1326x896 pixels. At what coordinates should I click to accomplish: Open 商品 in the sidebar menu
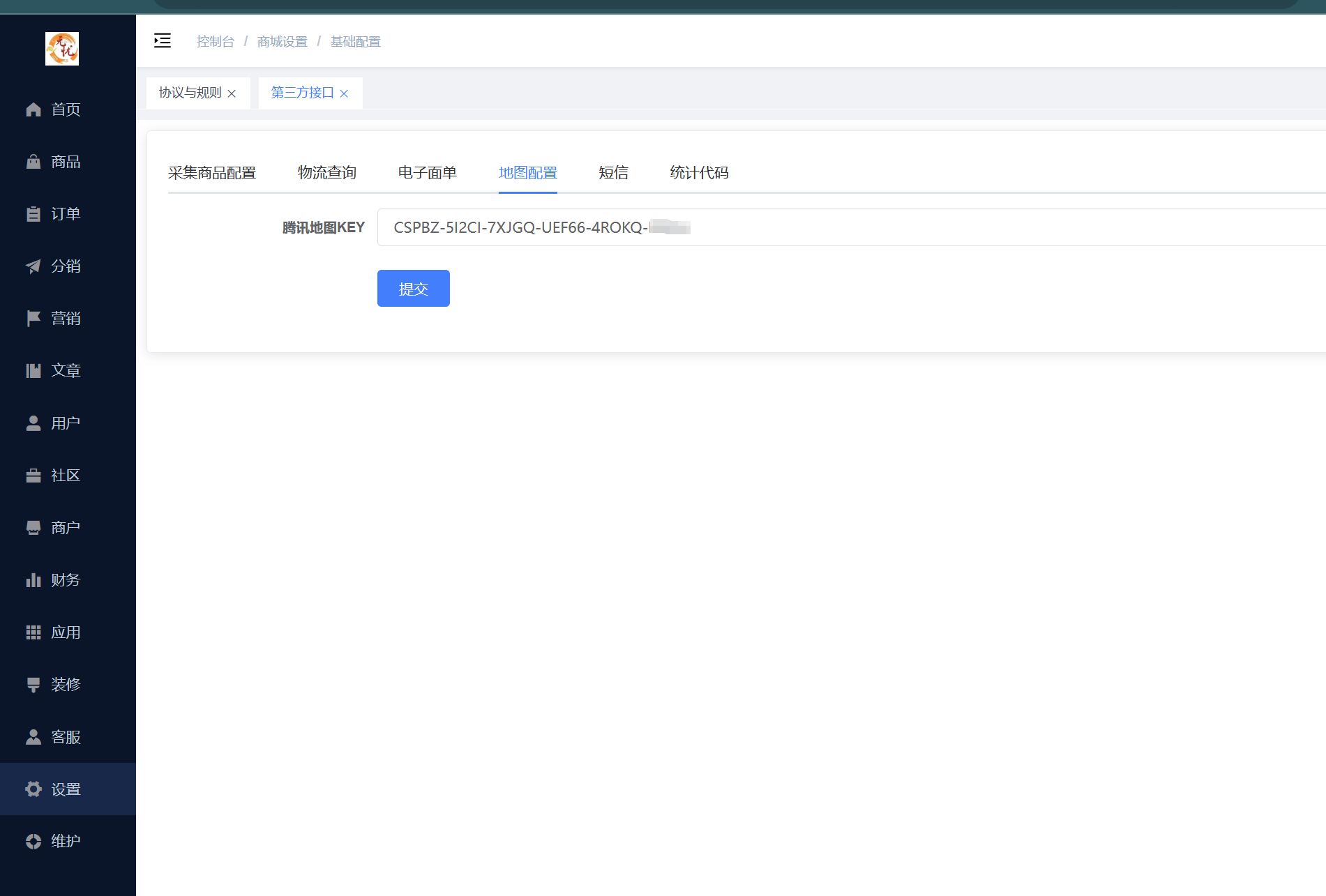point(68,162)
